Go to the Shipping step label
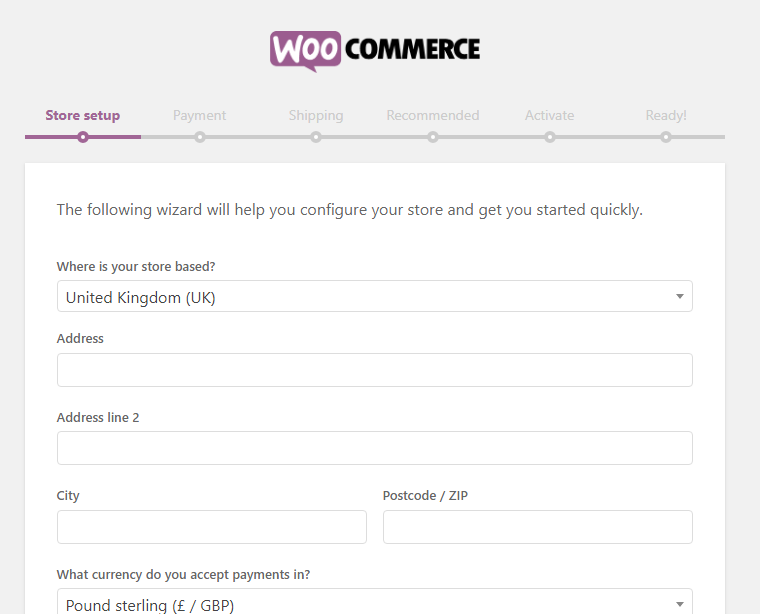Viewport: 760px width, 614px height. (316, 115)
